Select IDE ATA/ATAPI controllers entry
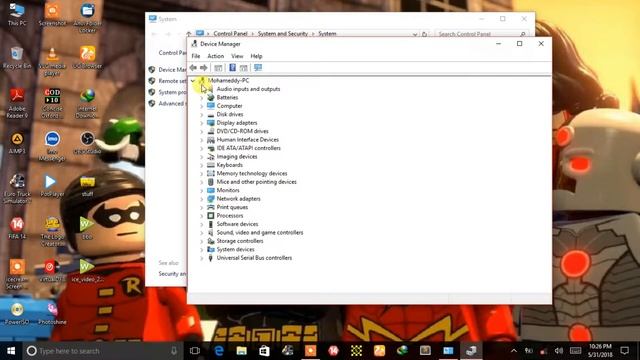The image size is (640, 360). pyautogui.click(x=249, y=148)
